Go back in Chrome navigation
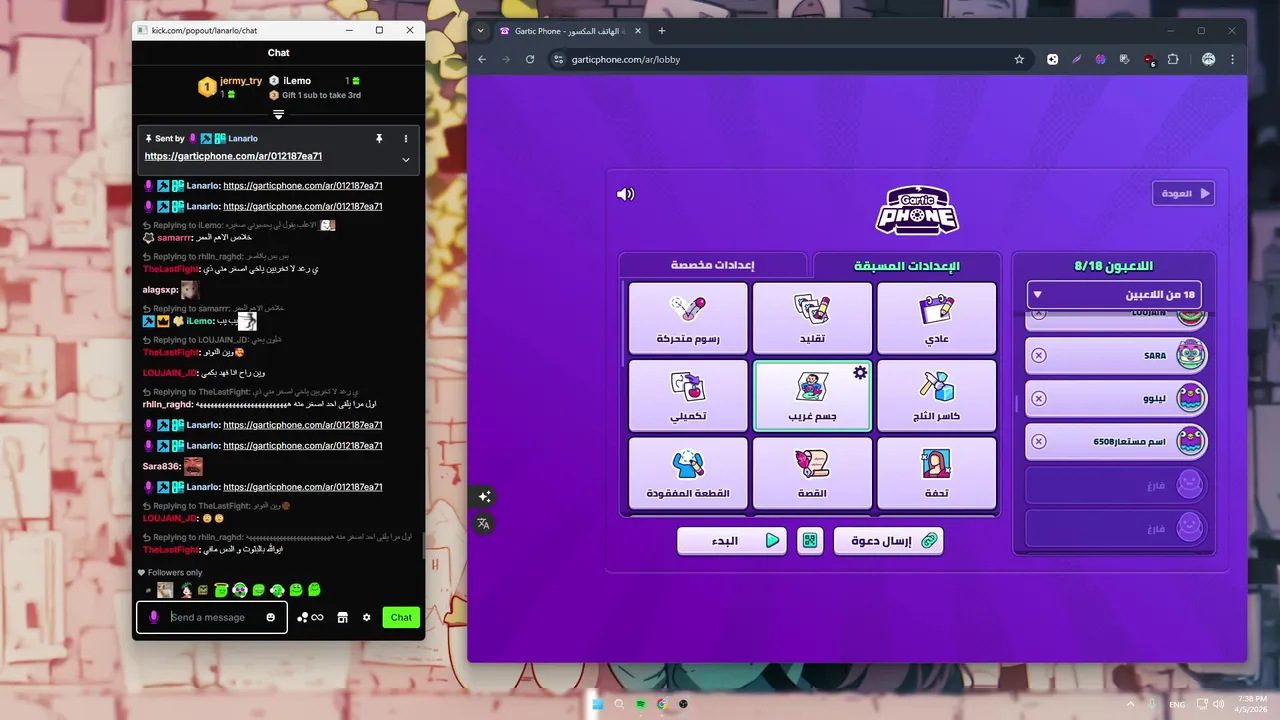Screen dimensions: 1280x720 coord(482,59)
